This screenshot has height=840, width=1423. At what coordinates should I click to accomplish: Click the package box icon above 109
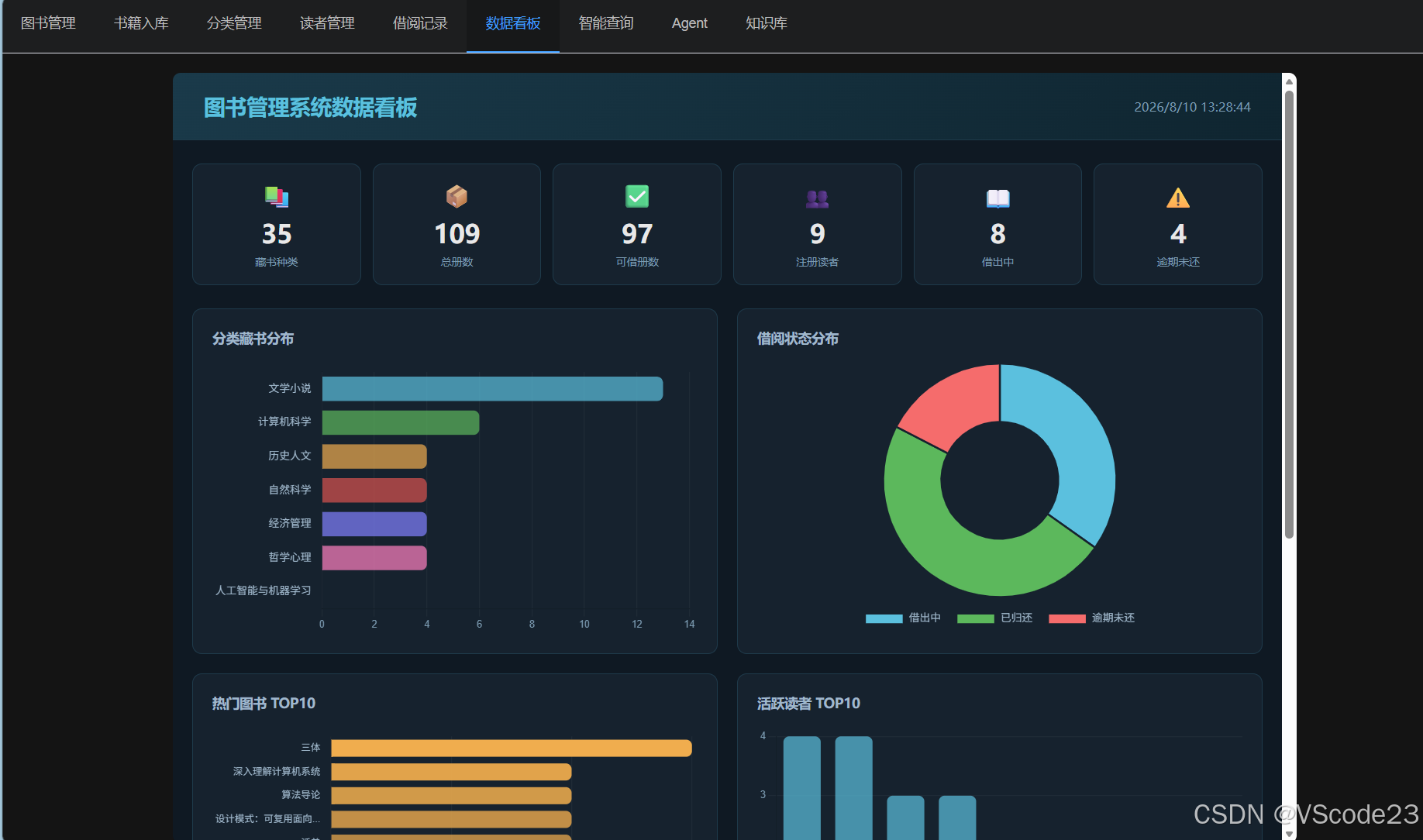coord(457,197)
